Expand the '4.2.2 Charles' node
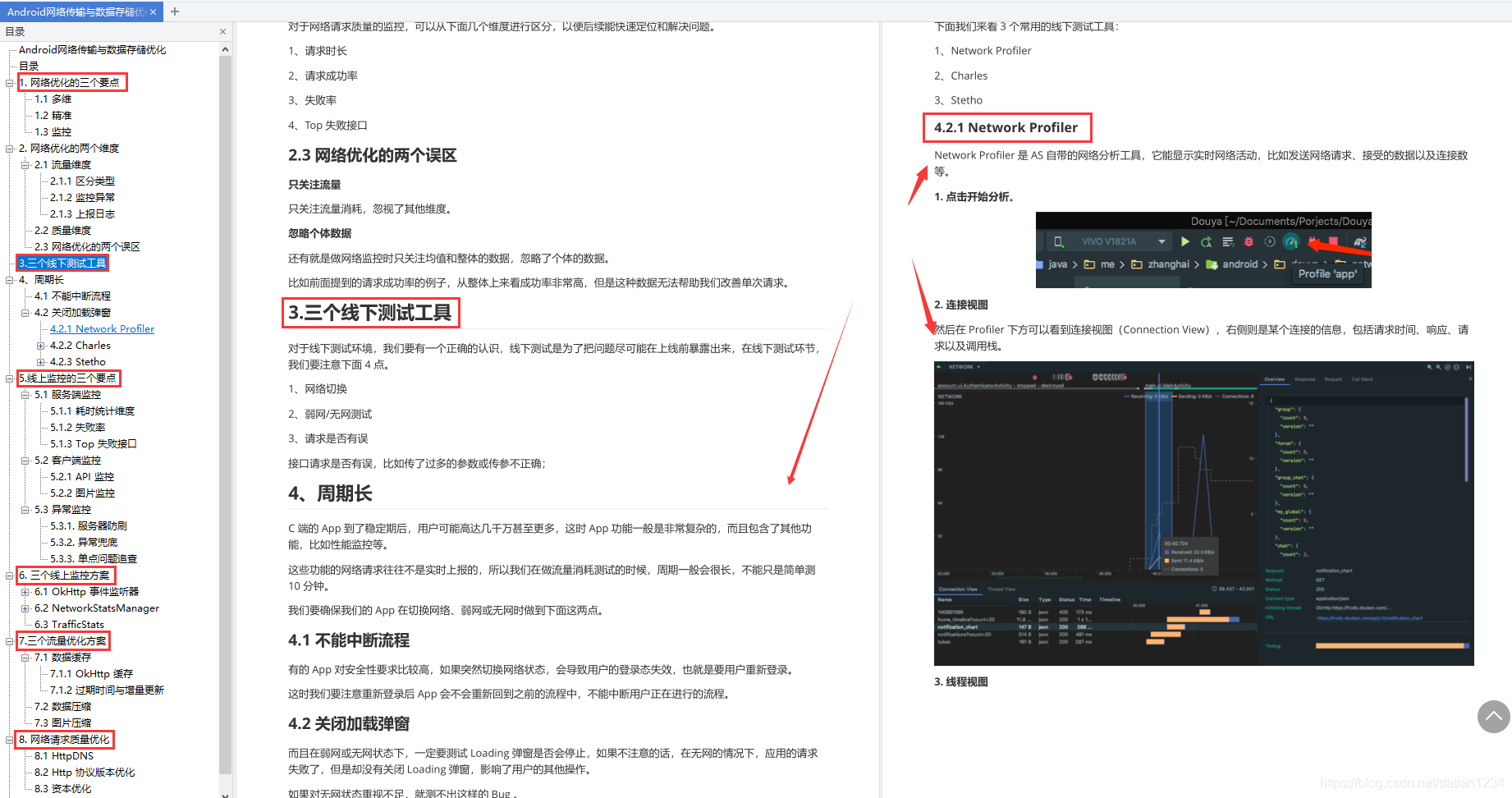This screenshot has height=798, width=1512. pos(41,346)
